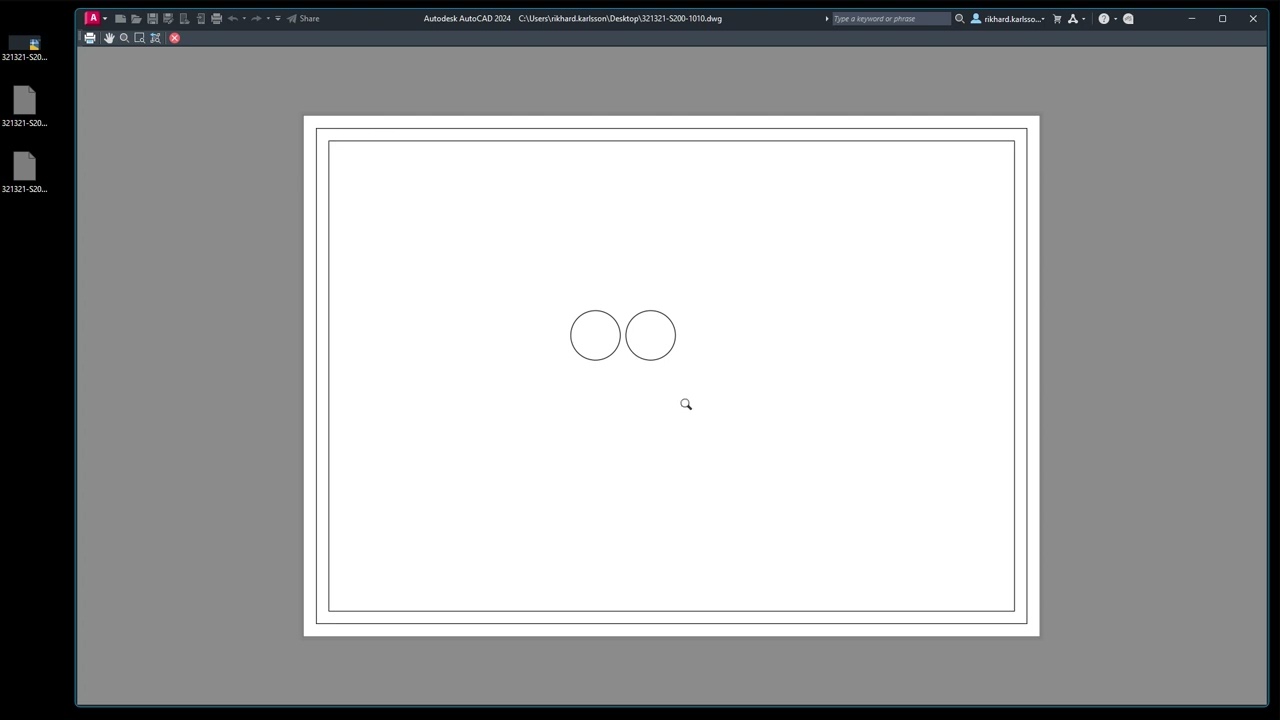This screenshot has height=720, width=1280.
Task: Select the Pan hand tool
Action: click(x=109, y=38)
